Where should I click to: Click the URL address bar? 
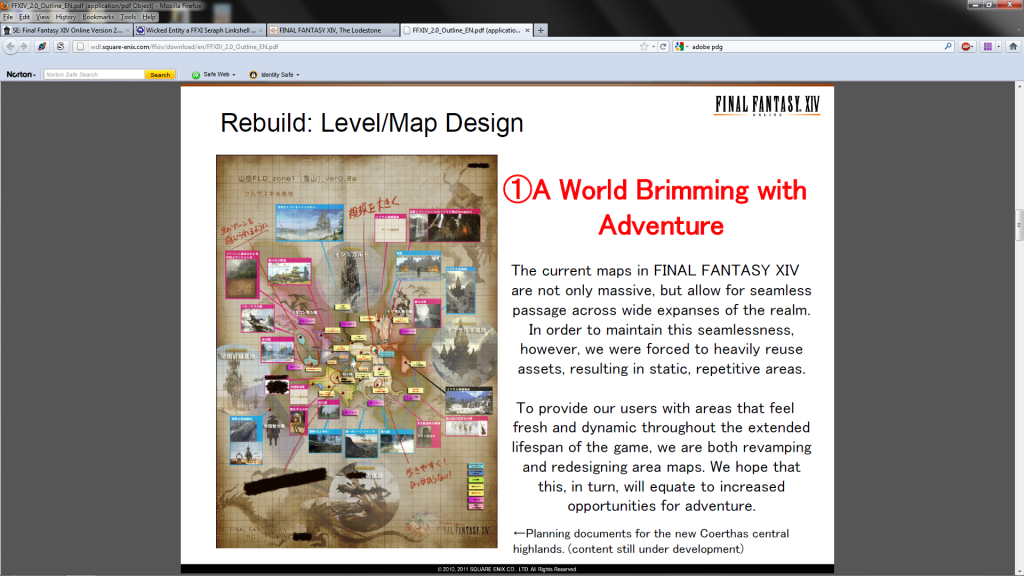click(350, 46)
